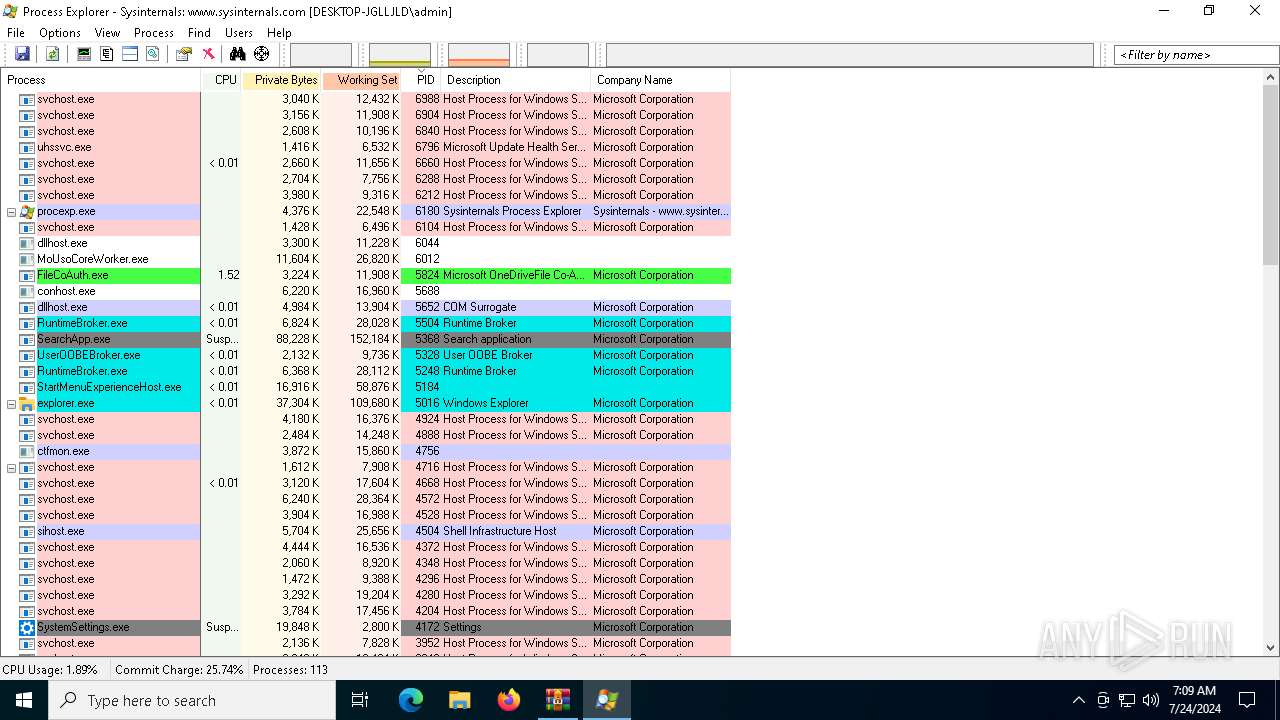Screen dimensions: 1280x720
Task: Launch Microsoft Edge from the taskbar
Action: click(411, 700)
